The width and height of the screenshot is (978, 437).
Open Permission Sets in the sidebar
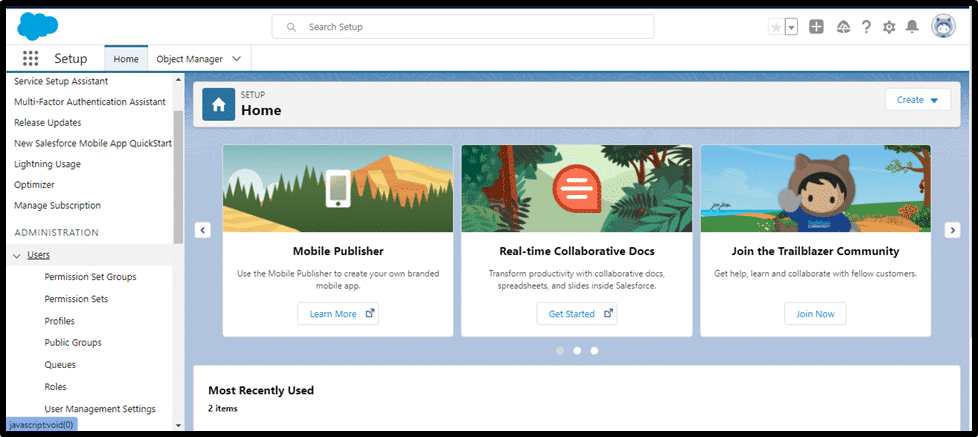[x=76, y=299]
